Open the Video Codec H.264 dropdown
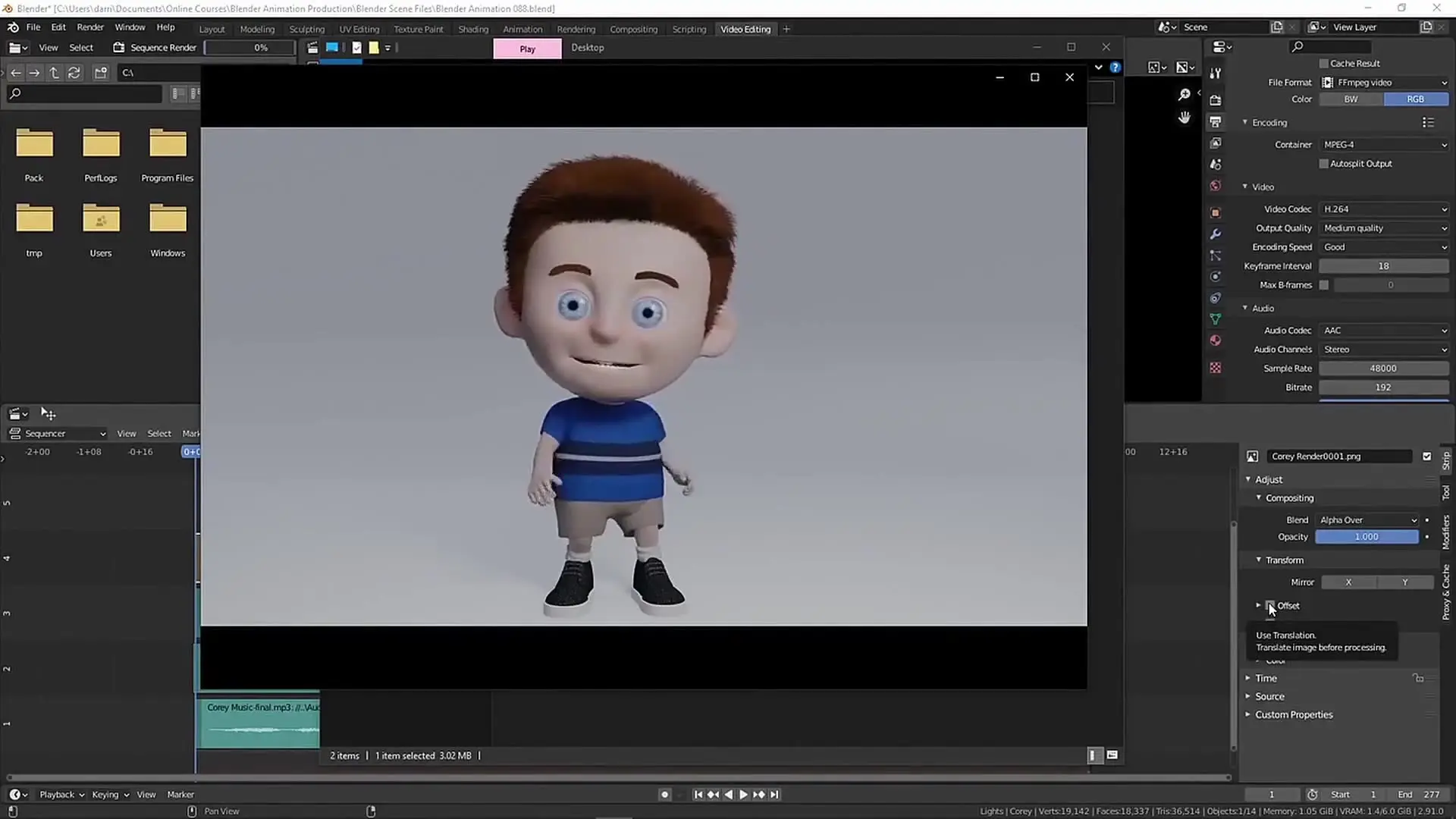Image resolution: width=1456 pixels, height=819 pixels. [1385, 209]
